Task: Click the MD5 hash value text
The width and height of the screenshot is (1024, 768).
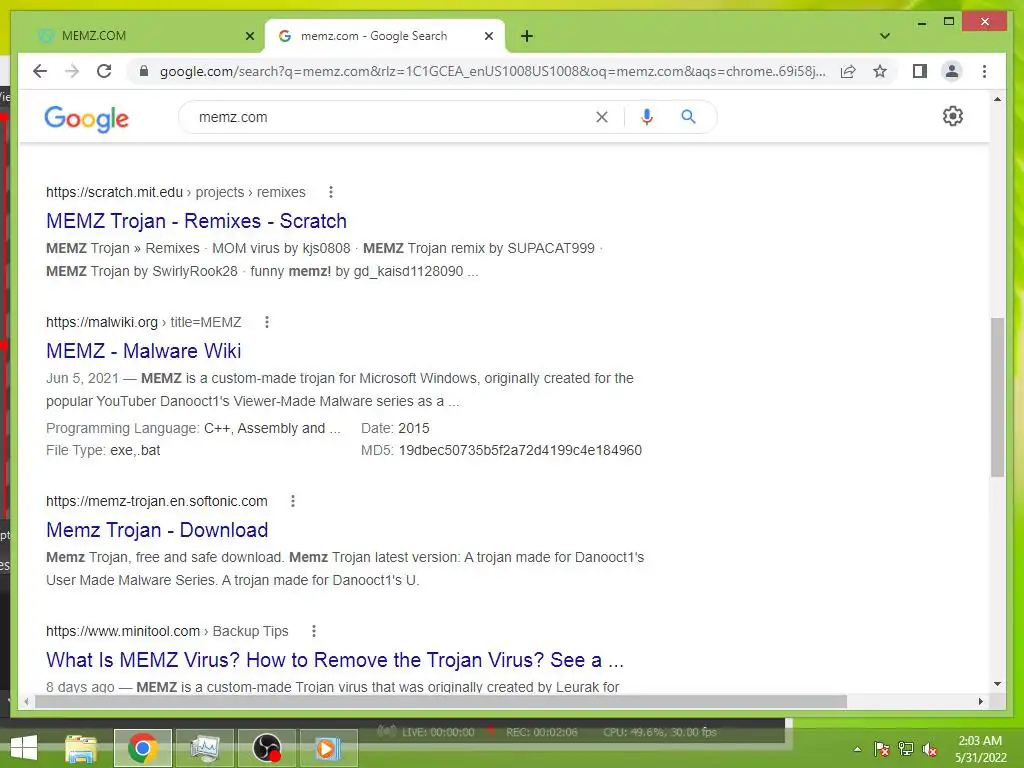Action: coord(520,450)
